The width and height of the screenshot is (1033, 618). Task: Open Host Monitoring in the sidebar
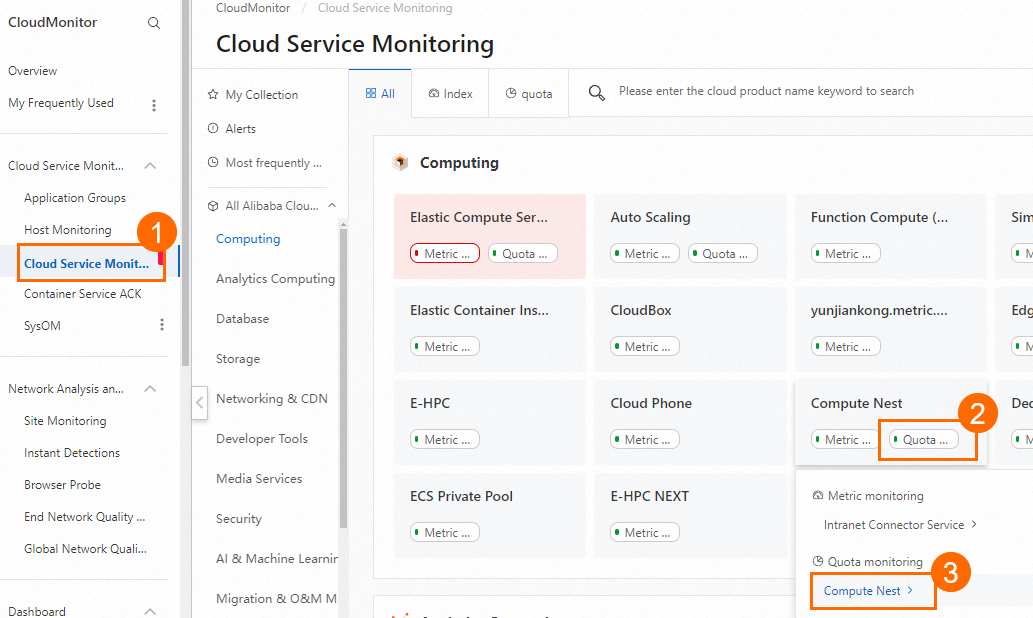[68, 229]
